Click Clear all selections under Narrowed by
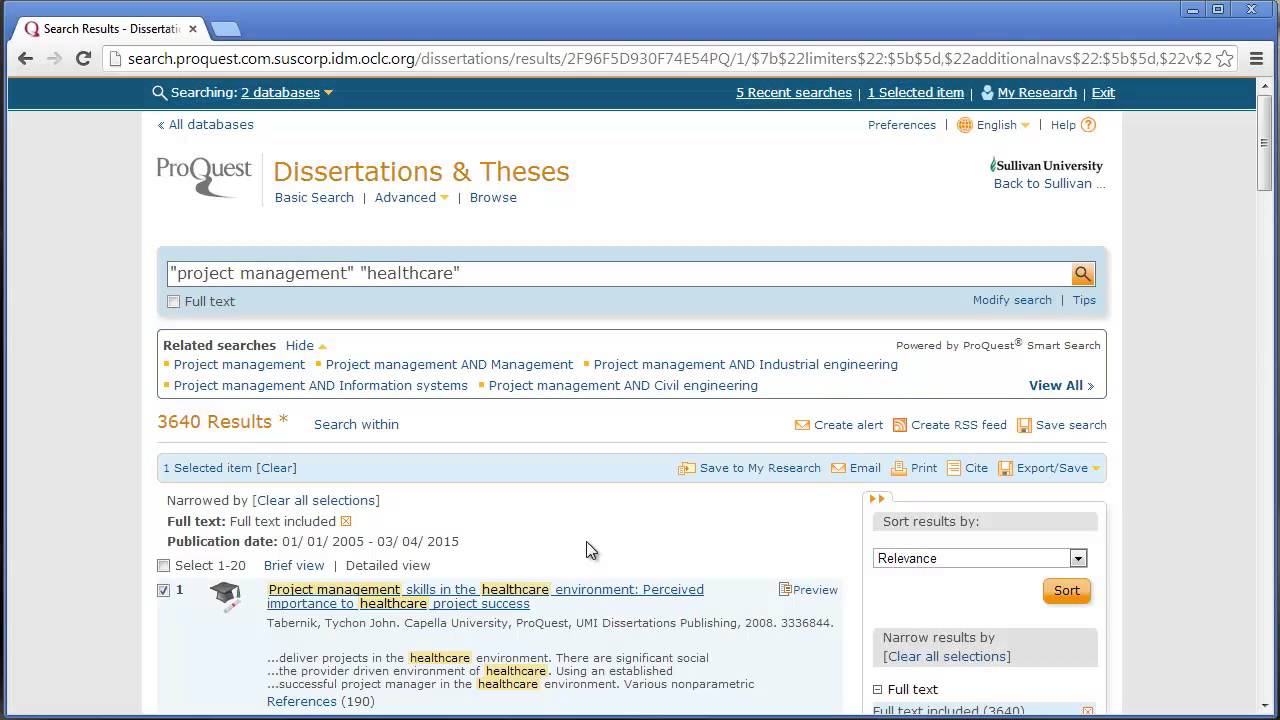The width and height of the screenshot is (1280, 720). pyautogui.click(x=316, y=500)
